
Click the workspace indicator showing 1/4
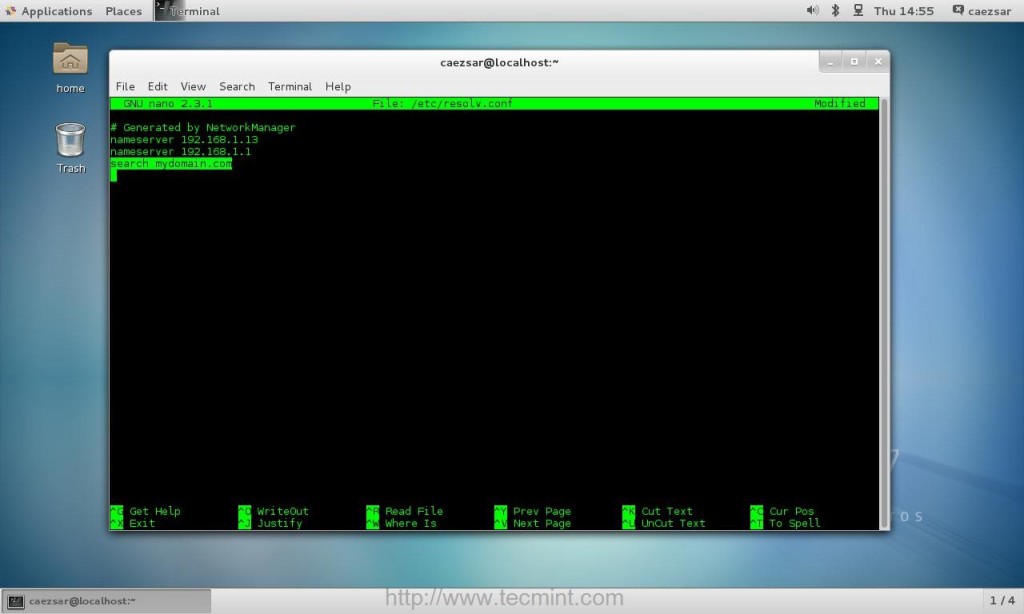point(1003,600)
